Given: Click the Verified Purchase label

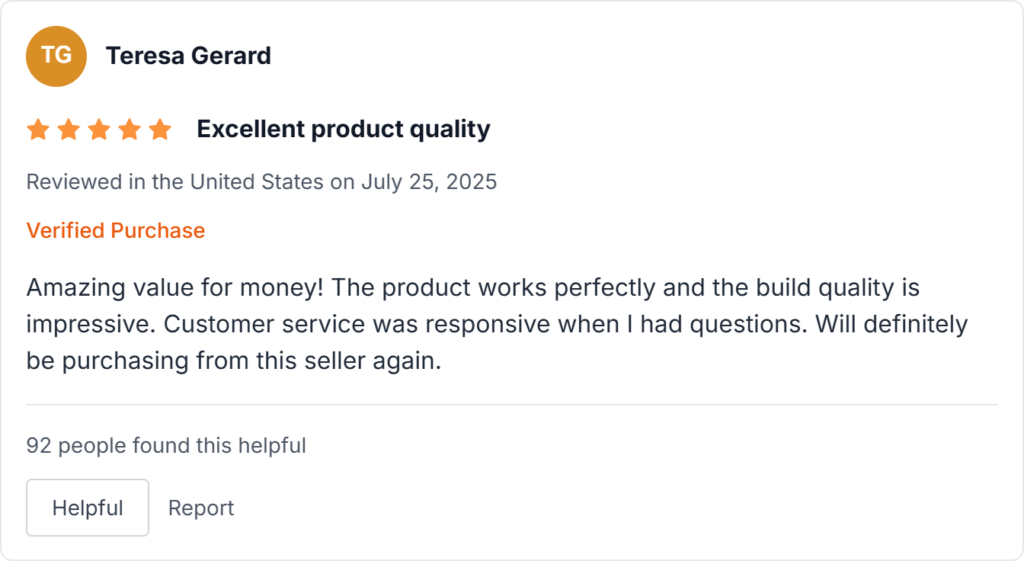Looking at the screenshot, I should [115, 231].
